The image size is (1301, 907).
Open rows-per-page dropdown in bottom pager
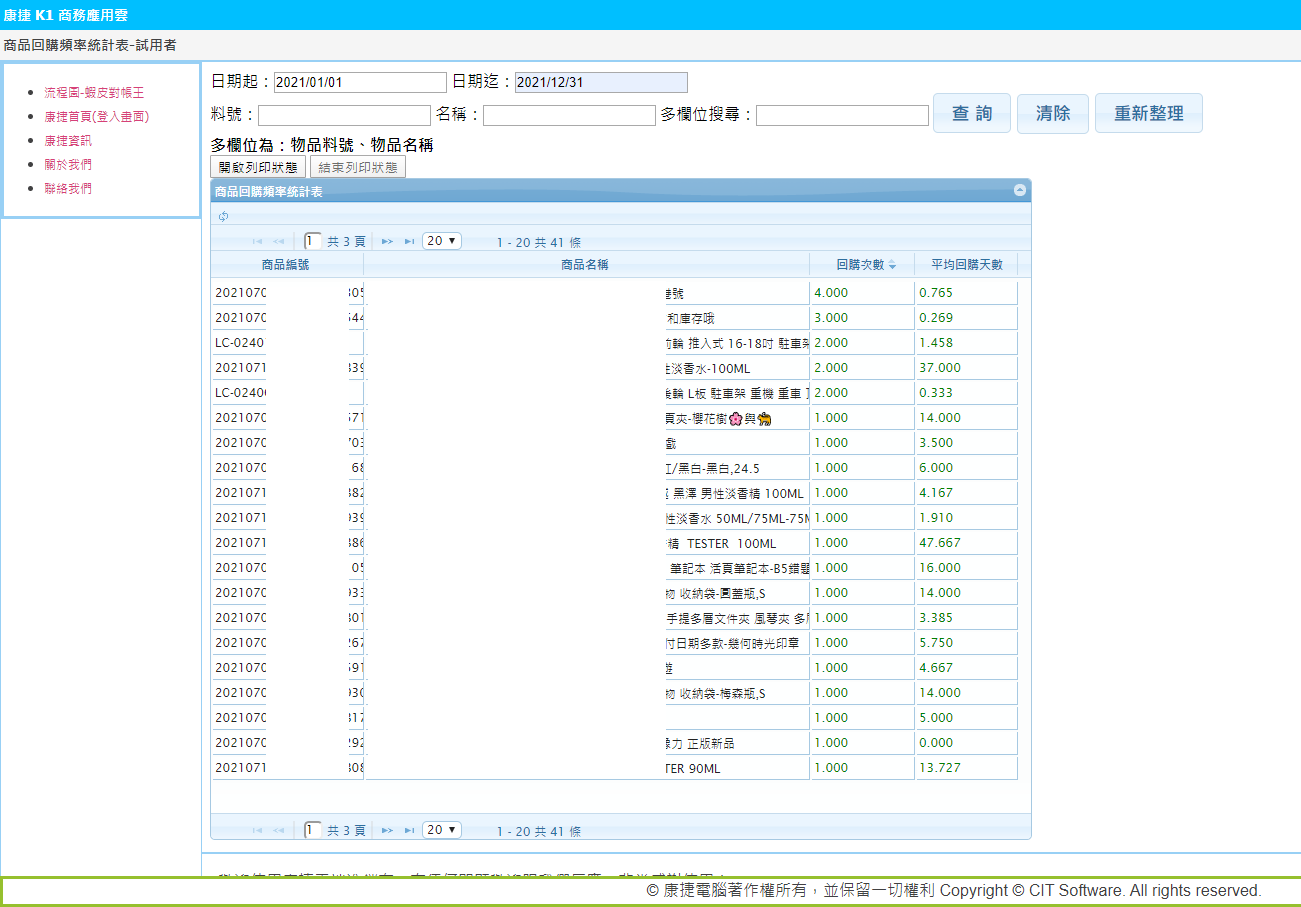(x=441, y=830)
